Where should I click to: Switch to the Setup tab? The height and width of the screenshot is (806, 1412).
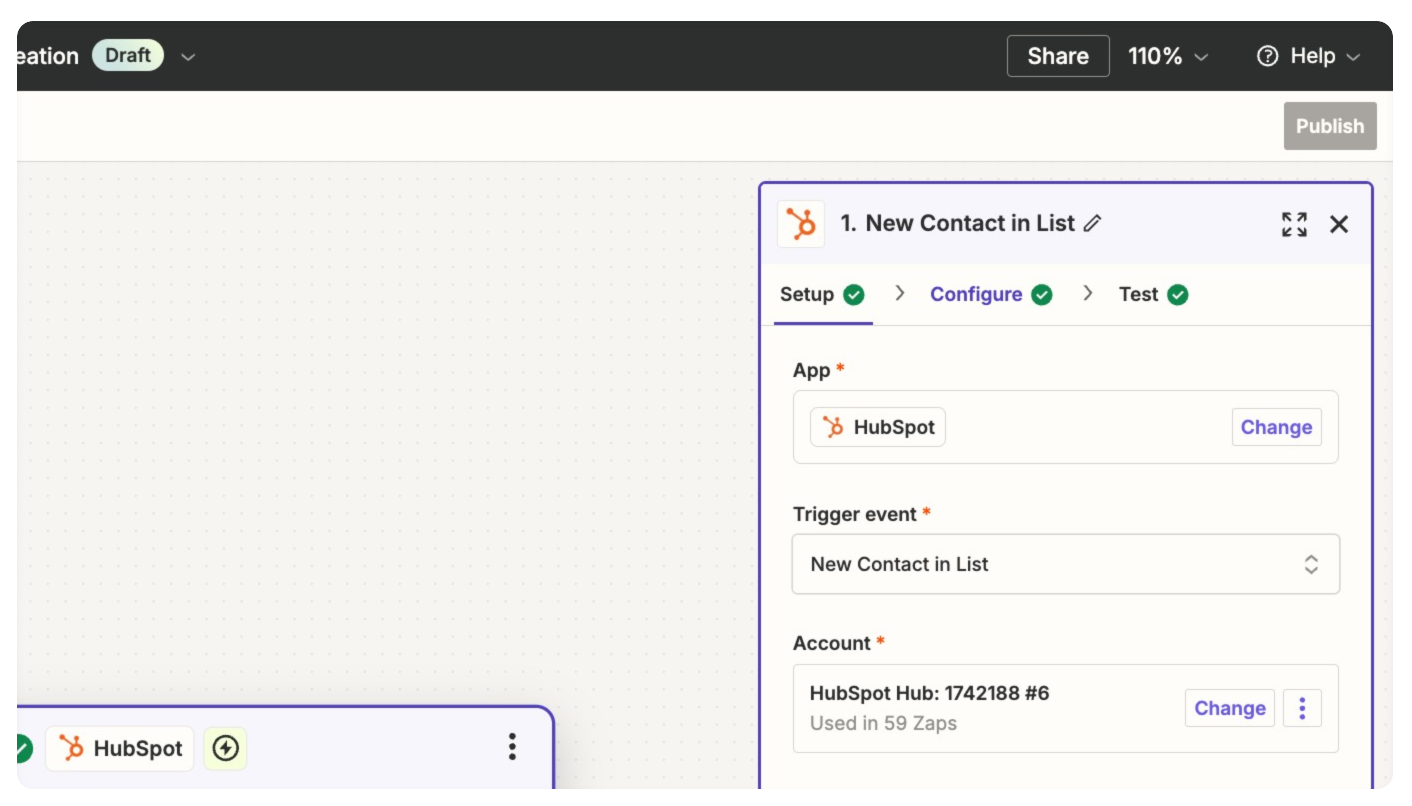[x=808, y=294]
